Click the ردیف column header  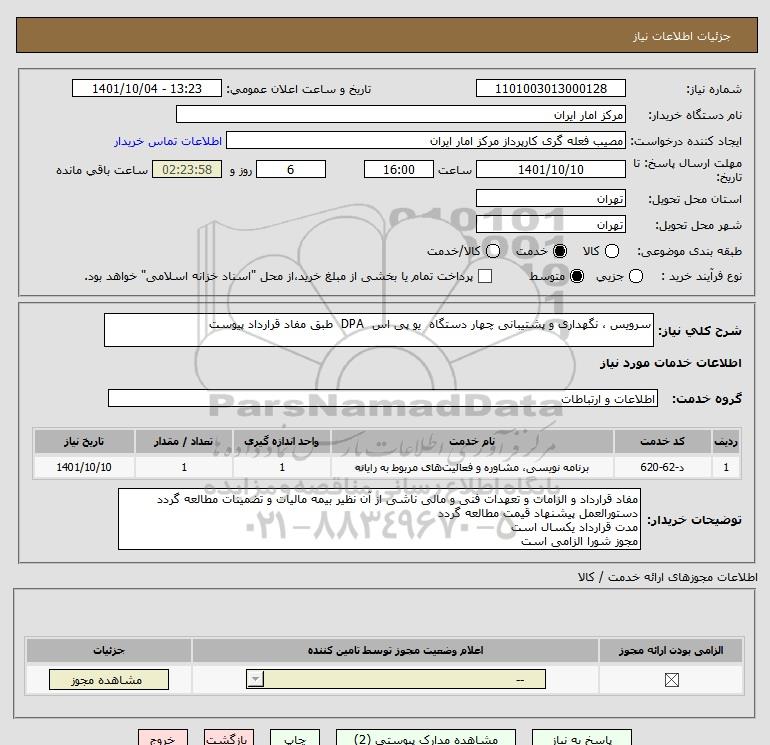[726, 441]
